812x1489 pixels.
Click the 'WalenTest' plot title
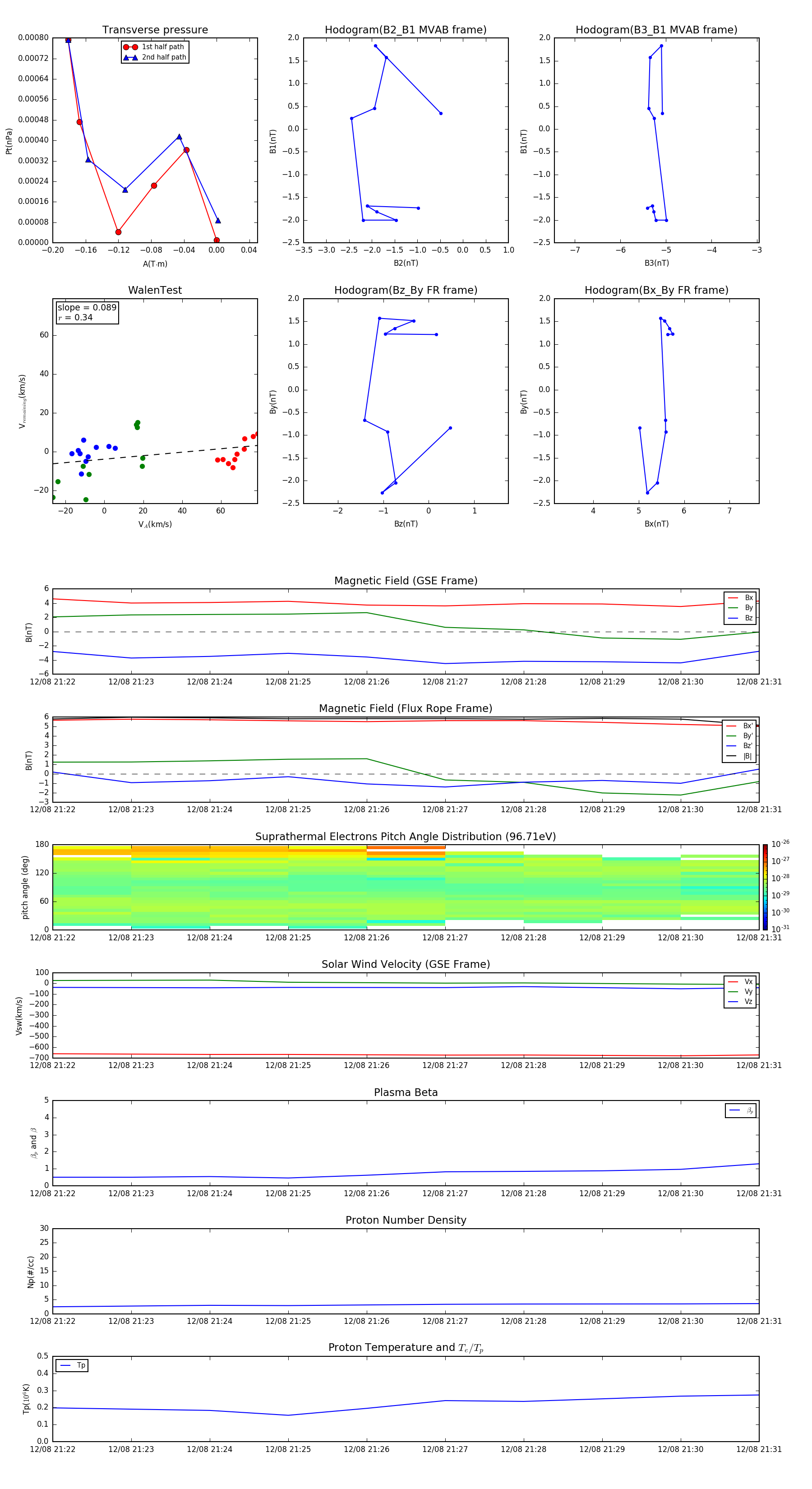coord(155,290)
